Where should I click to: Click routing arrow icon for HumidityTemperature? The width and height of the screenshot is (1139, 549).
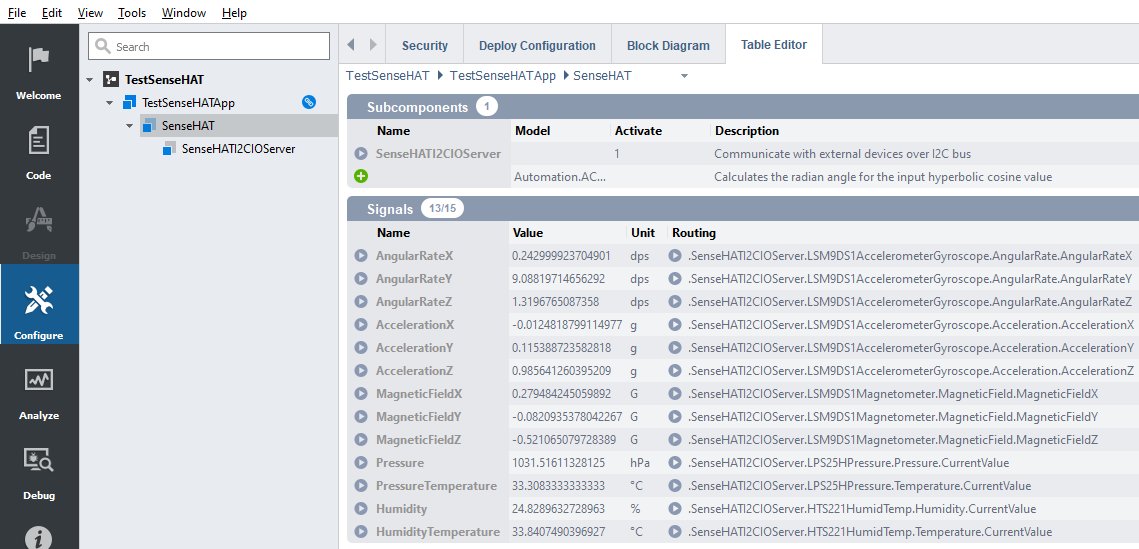[676, 532]
